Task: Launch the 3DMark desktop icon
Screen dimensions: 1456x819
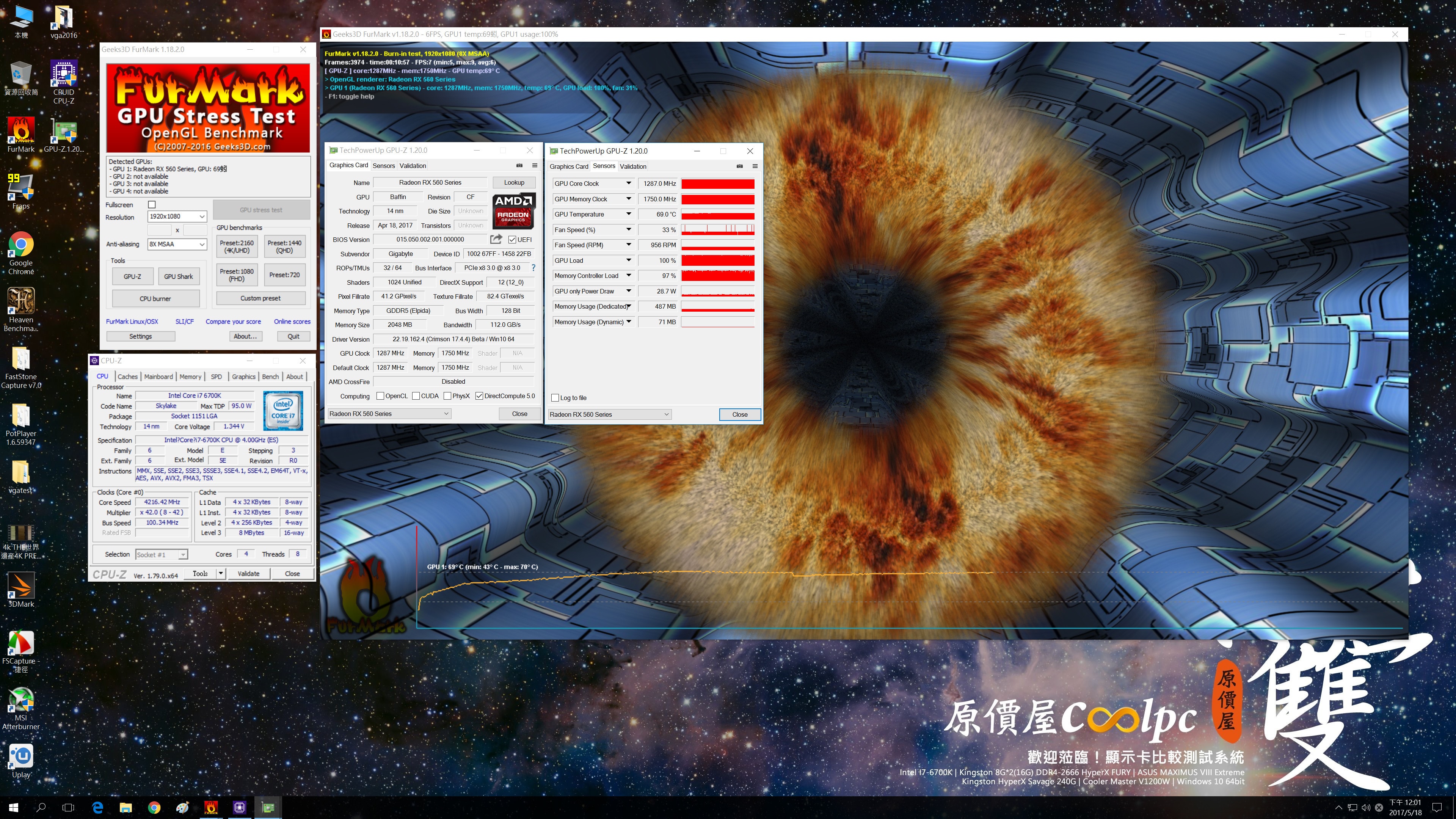Action: point(21,590)
